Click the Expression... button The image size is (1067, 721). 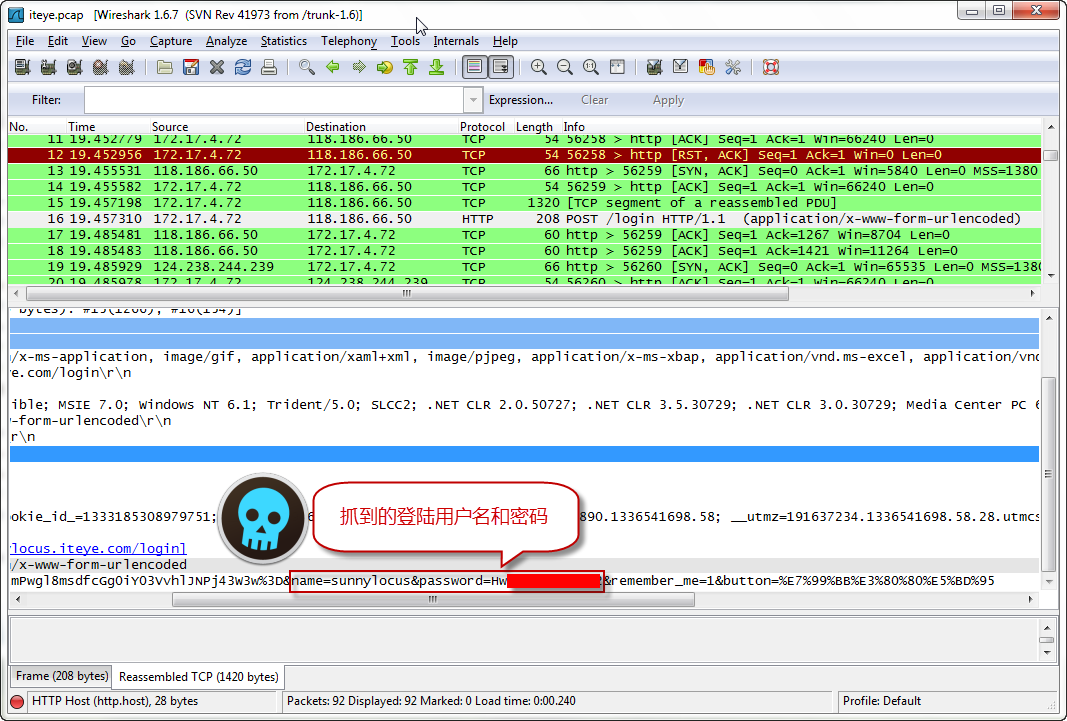tap(521, 100)
